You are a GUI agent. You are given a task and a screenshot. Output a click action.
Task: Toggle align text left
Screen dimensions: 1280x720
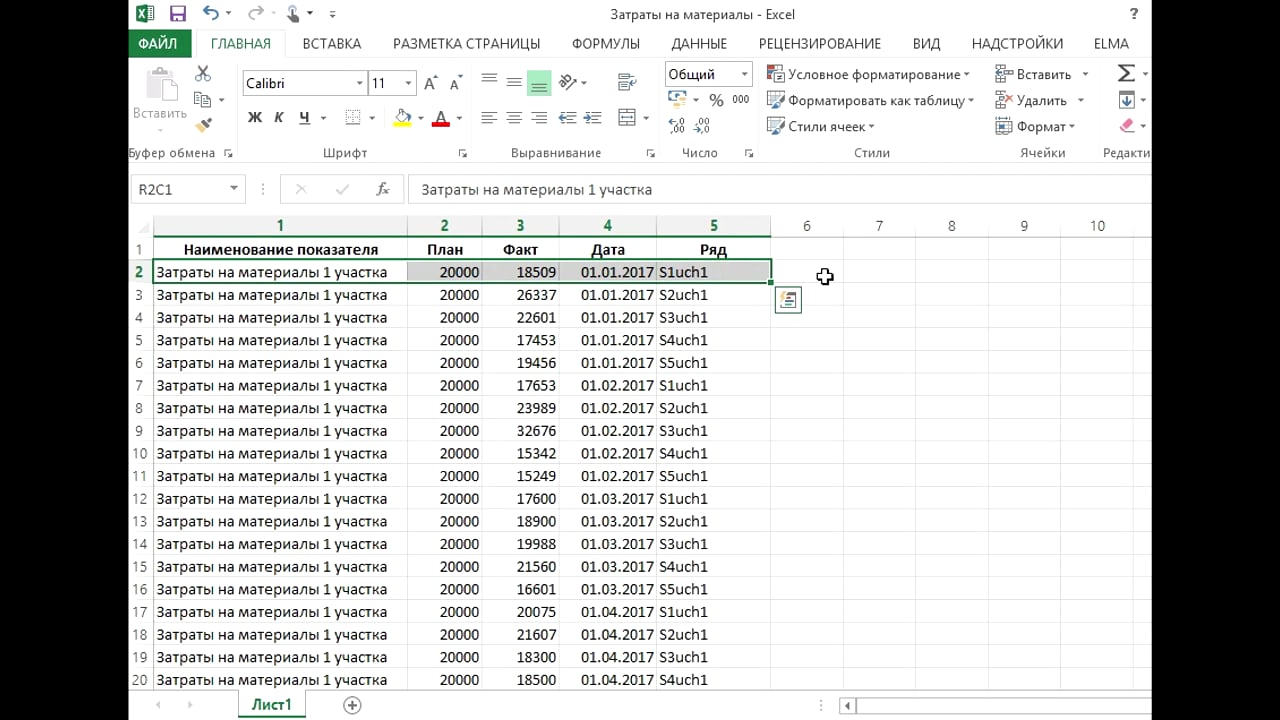pos(489,118)
